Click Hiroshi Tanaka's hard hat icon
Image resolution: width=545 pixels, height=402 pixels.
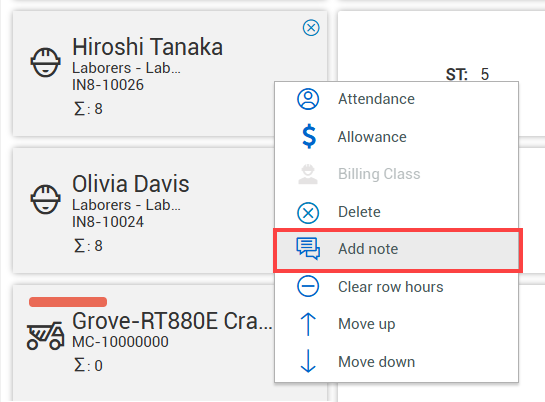coord(46,62)
